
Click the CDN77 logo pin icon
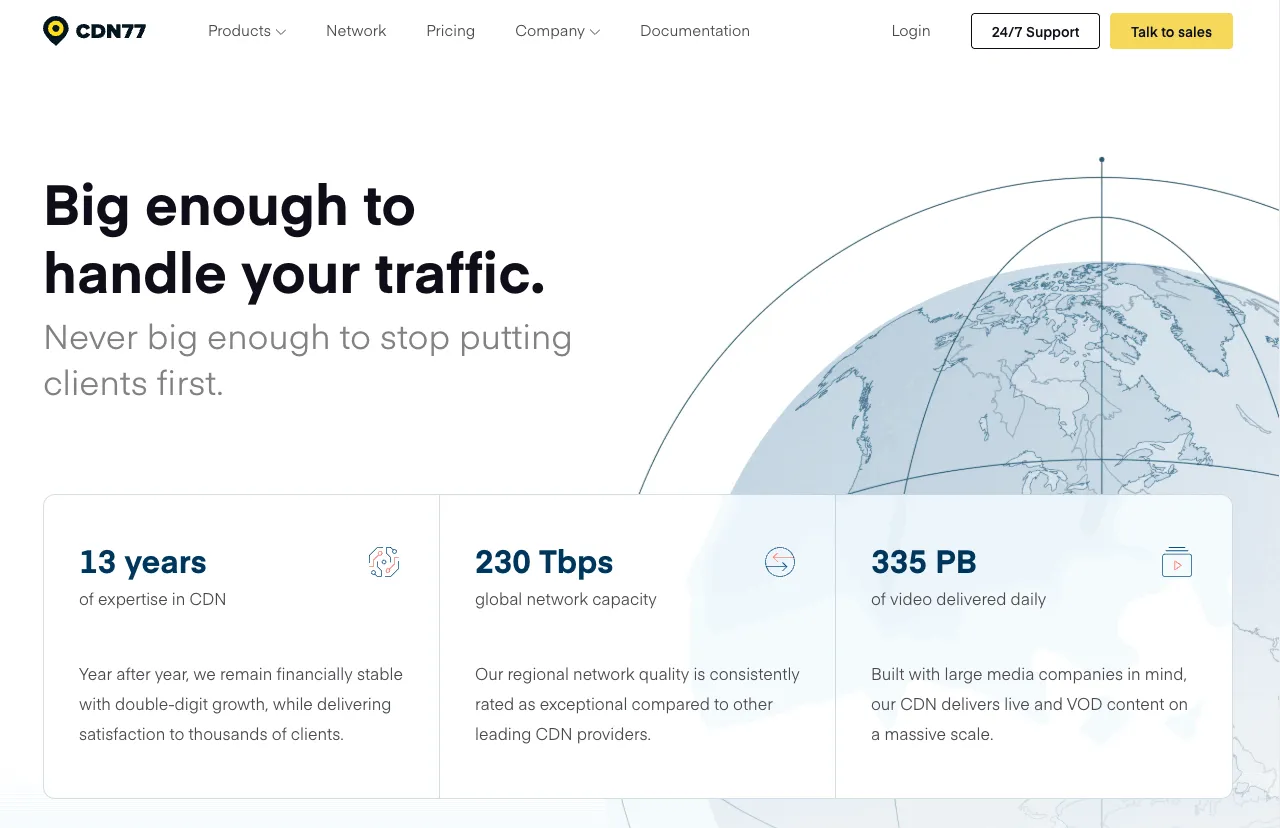56,31
